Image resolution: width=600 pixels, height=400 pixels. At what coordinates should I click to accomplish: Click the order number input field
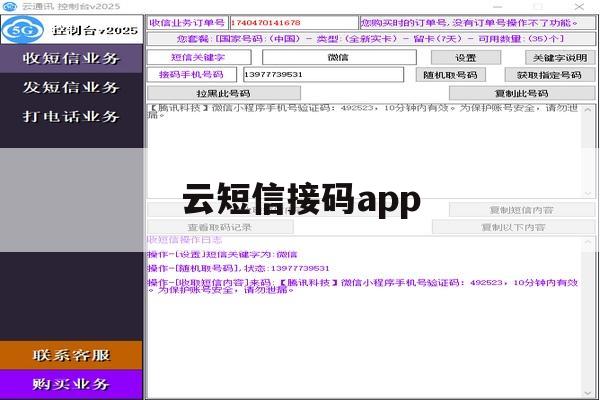293,23
